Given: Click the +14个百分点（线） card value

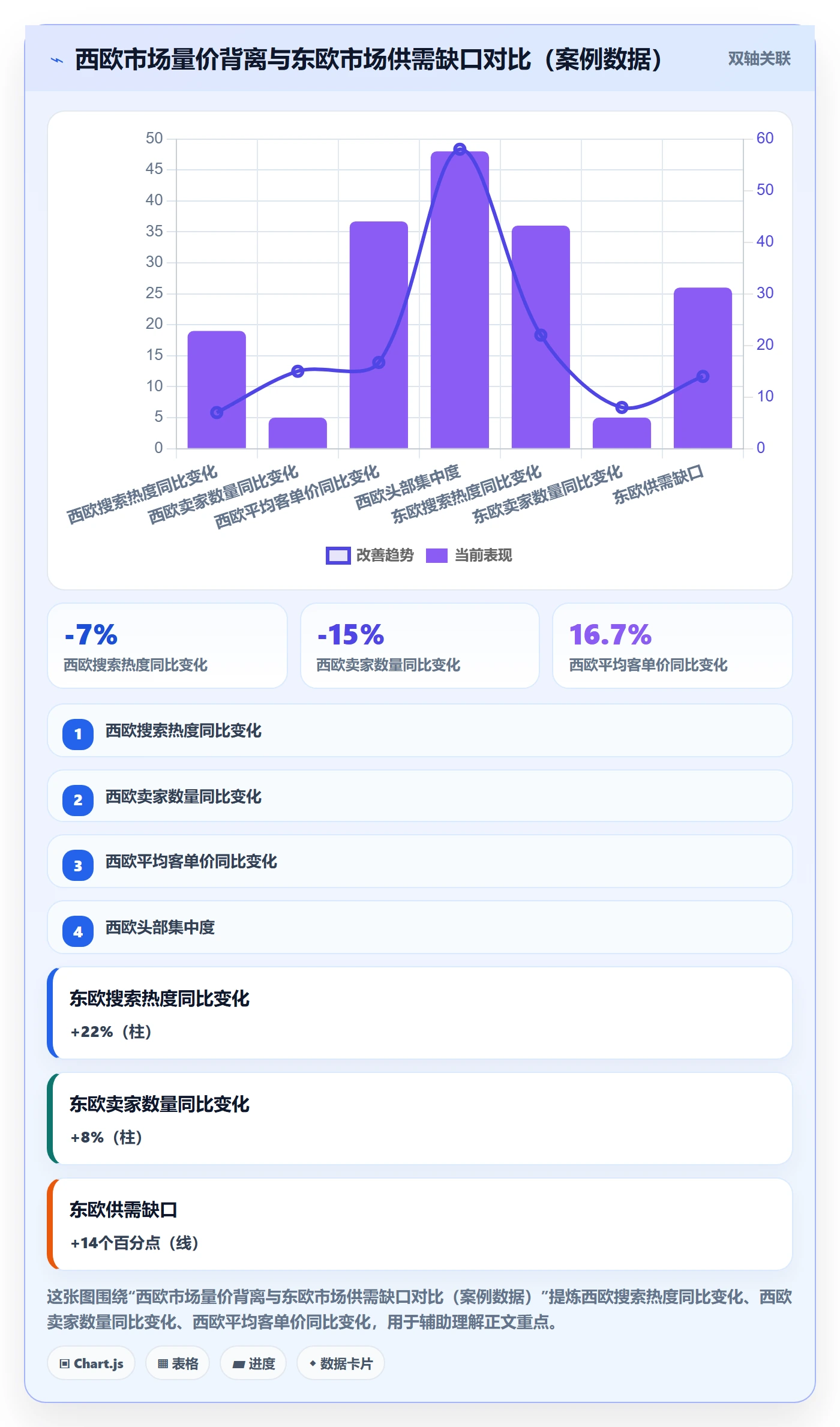Looking at the screenshot, I should 134,1243.
